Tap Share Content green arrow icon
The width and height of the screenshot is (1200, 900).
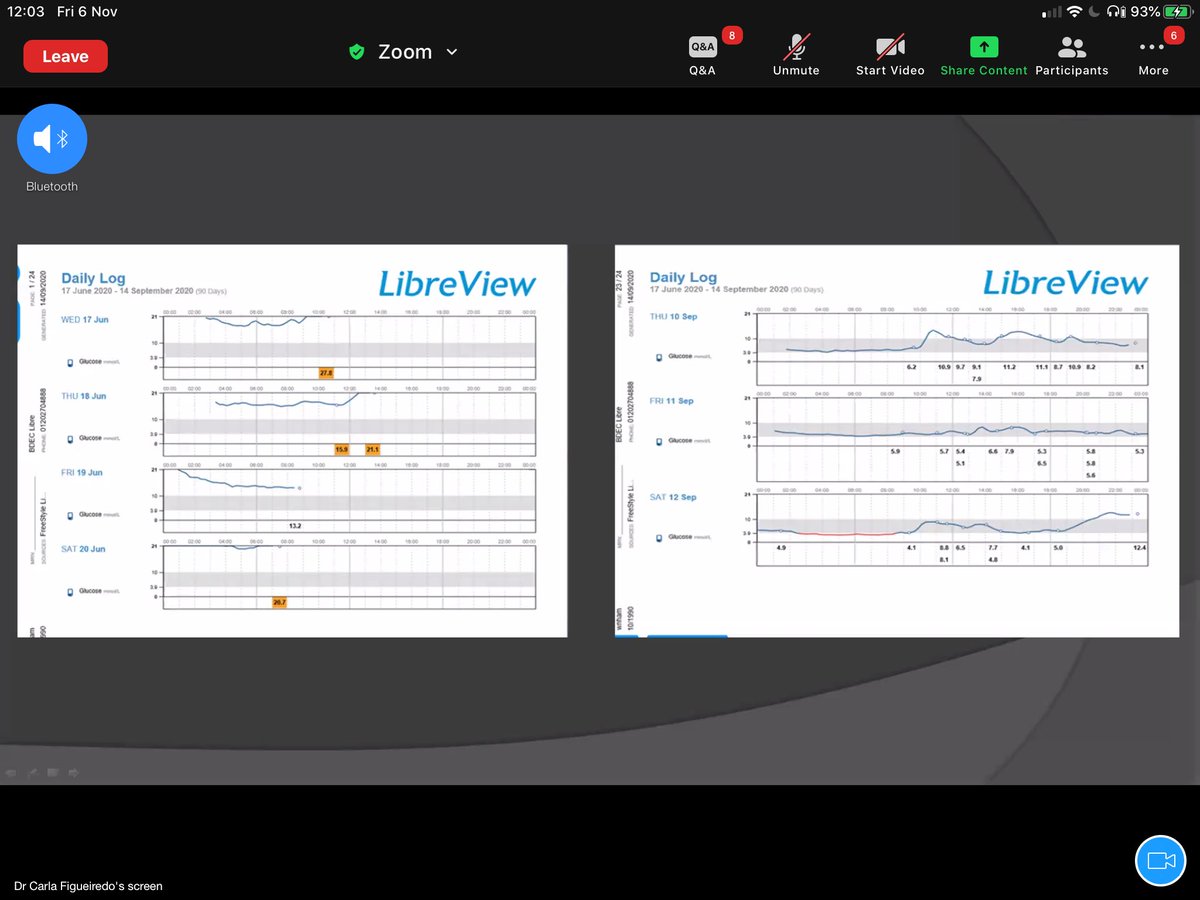tap(984, 47)
